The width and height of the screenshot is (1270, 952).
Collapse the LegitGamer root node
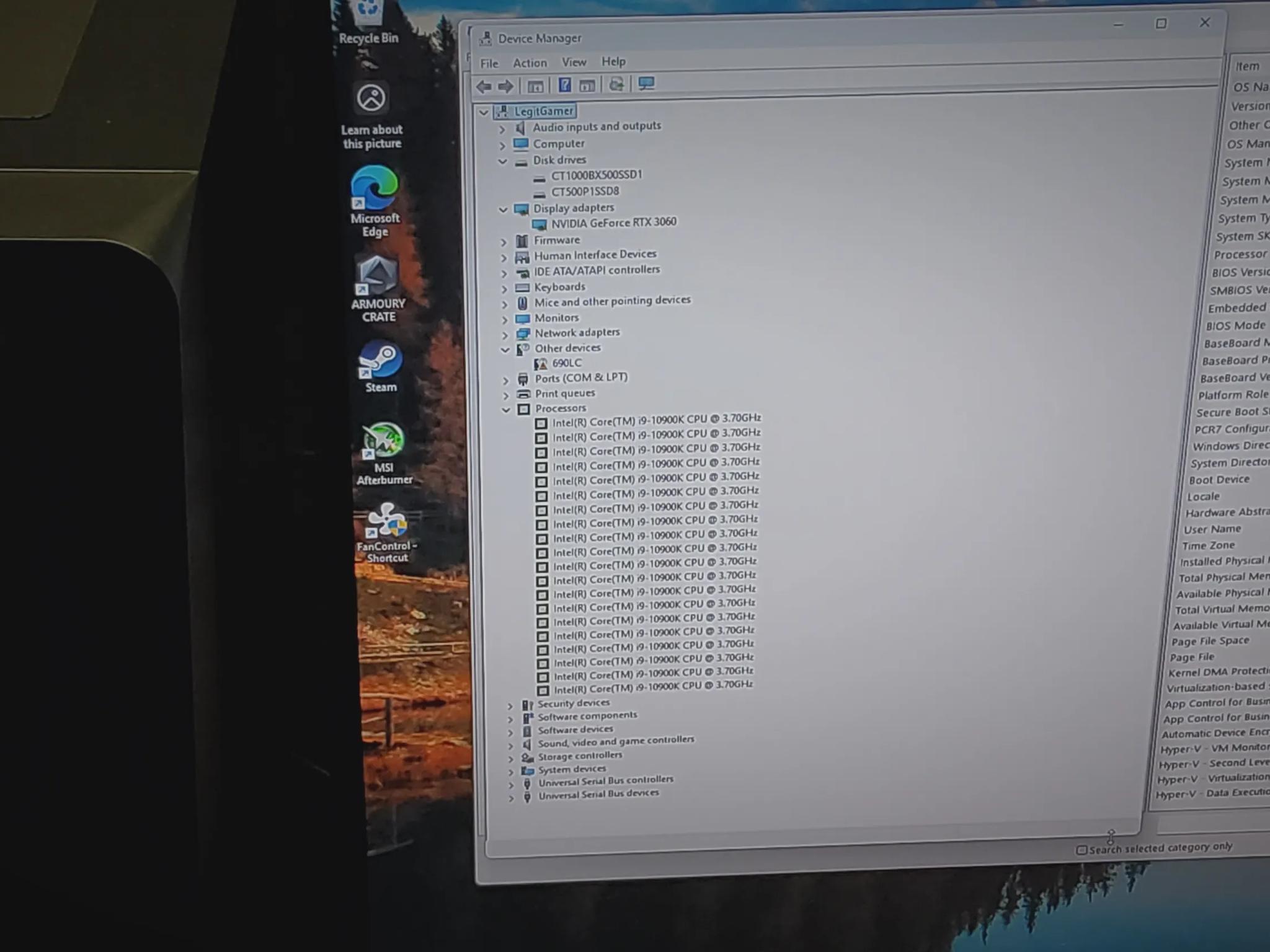pyautogui.click(x=484, y=113)
